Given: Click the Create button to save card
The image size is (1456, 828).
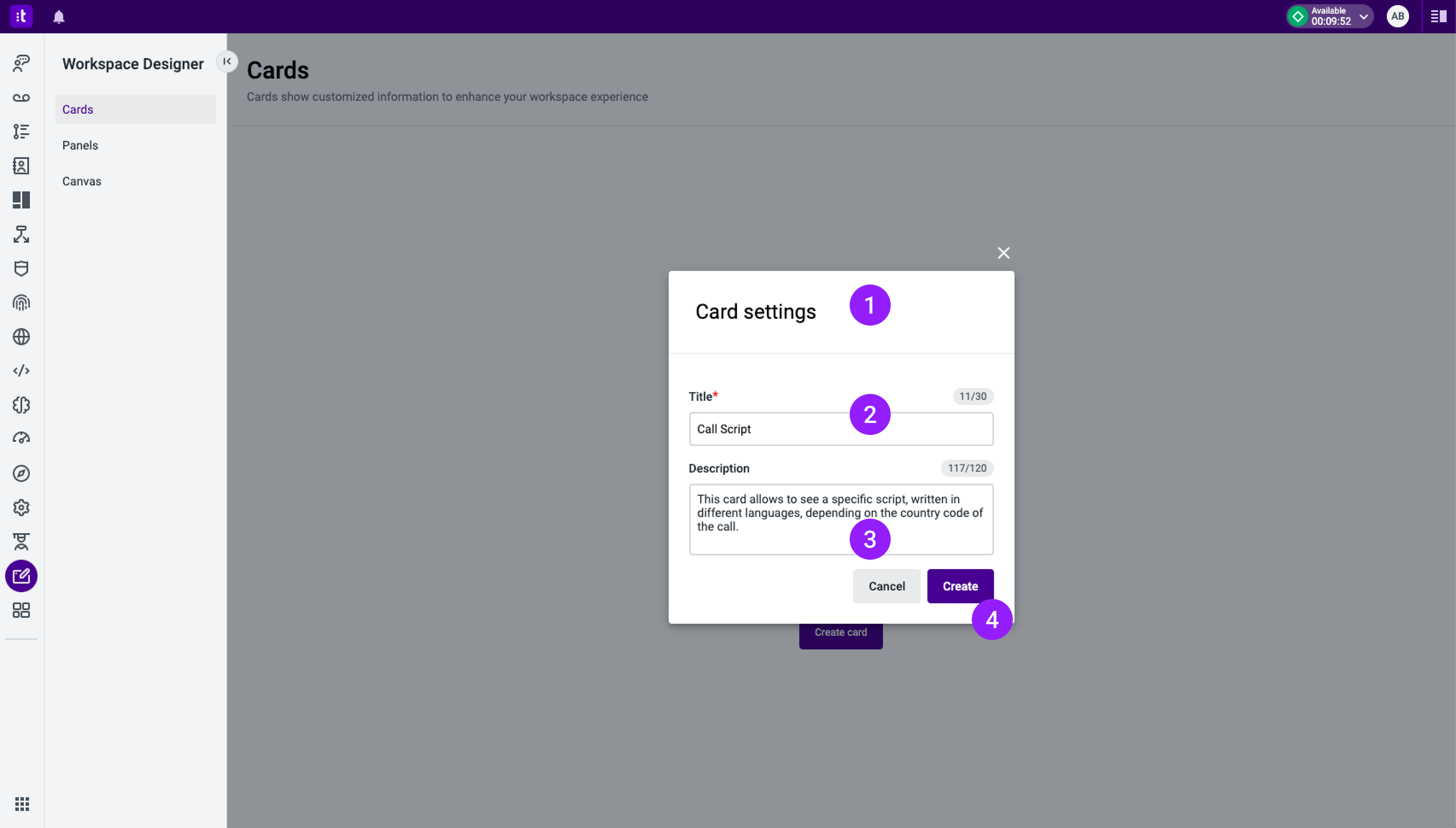Looking at the screenshot, I should click(960, 586).
